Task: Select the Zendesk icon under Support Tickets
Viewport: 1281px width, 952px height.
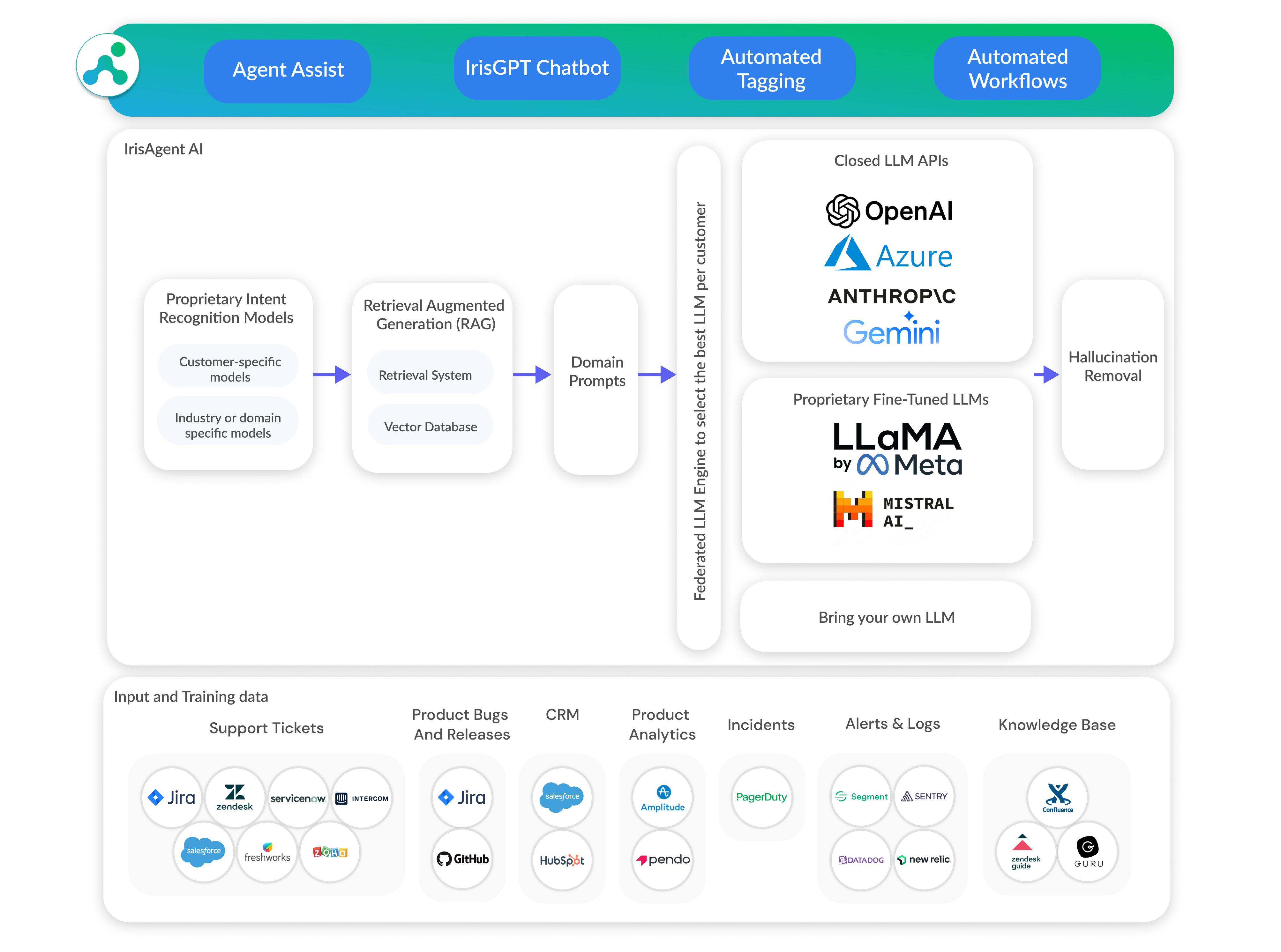Action: click(x=235, y=797)
